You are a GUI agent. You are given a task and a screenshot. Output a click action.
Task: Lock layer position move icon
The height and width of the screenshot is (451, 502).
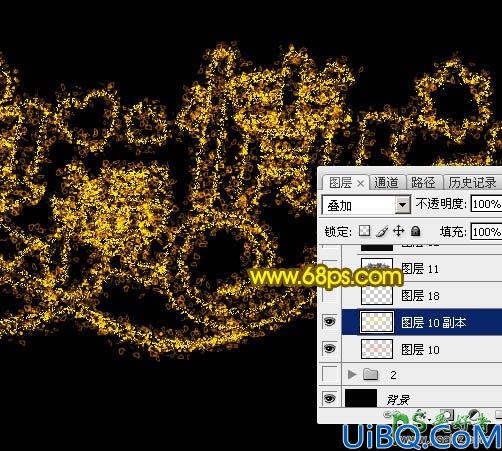click(399, 231)
